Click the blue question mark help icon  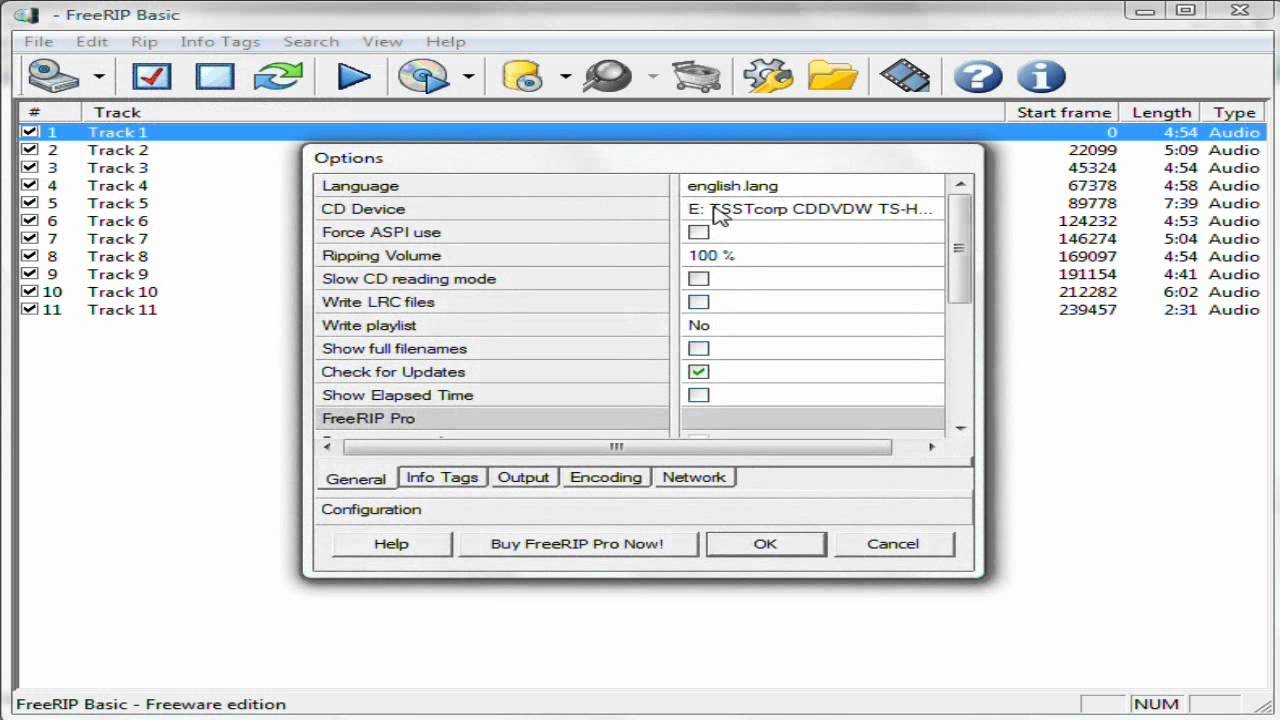click(x=977, y=77)
